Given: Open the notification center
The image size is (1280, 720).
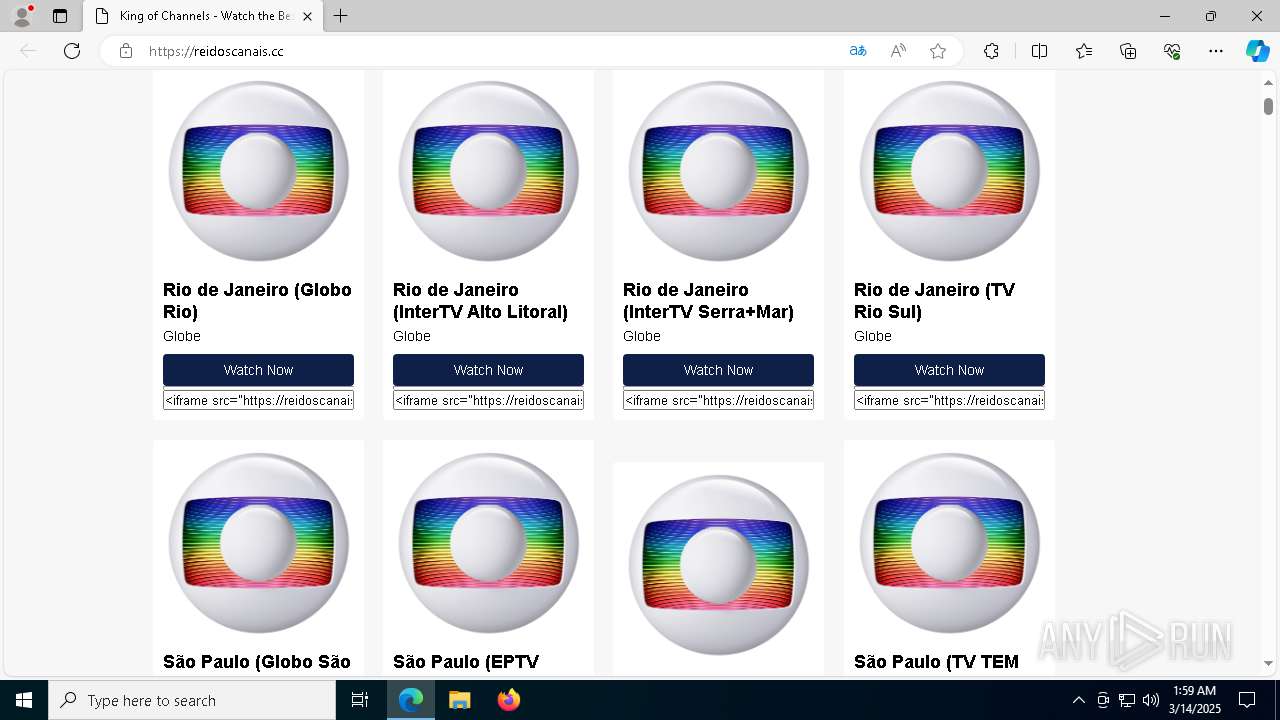Looking at the screenshot, I should (1247, 700).
